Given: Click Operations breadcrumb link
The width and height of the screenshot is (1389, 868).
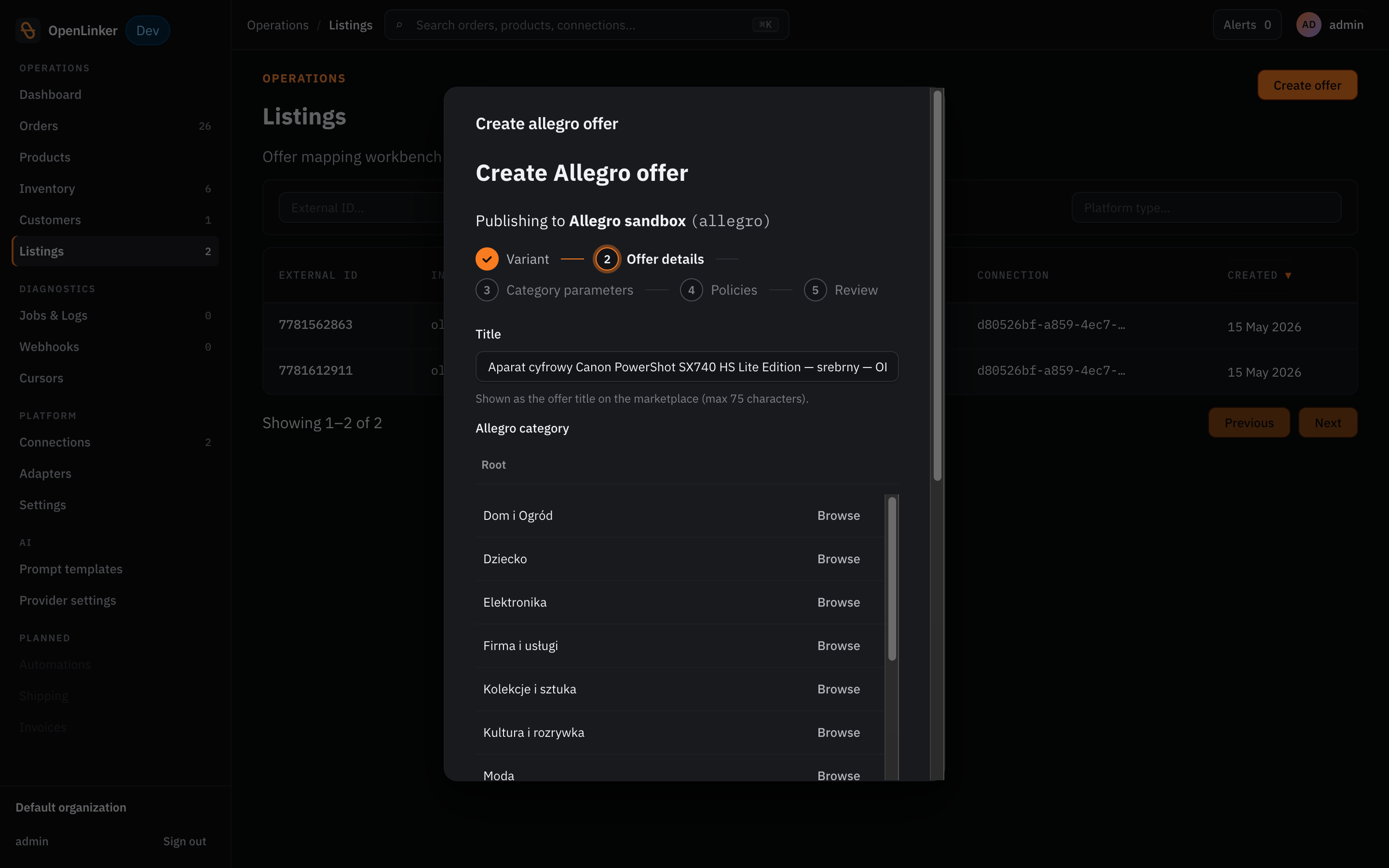Looking at the screenshot, I should [x=278, y=25].
